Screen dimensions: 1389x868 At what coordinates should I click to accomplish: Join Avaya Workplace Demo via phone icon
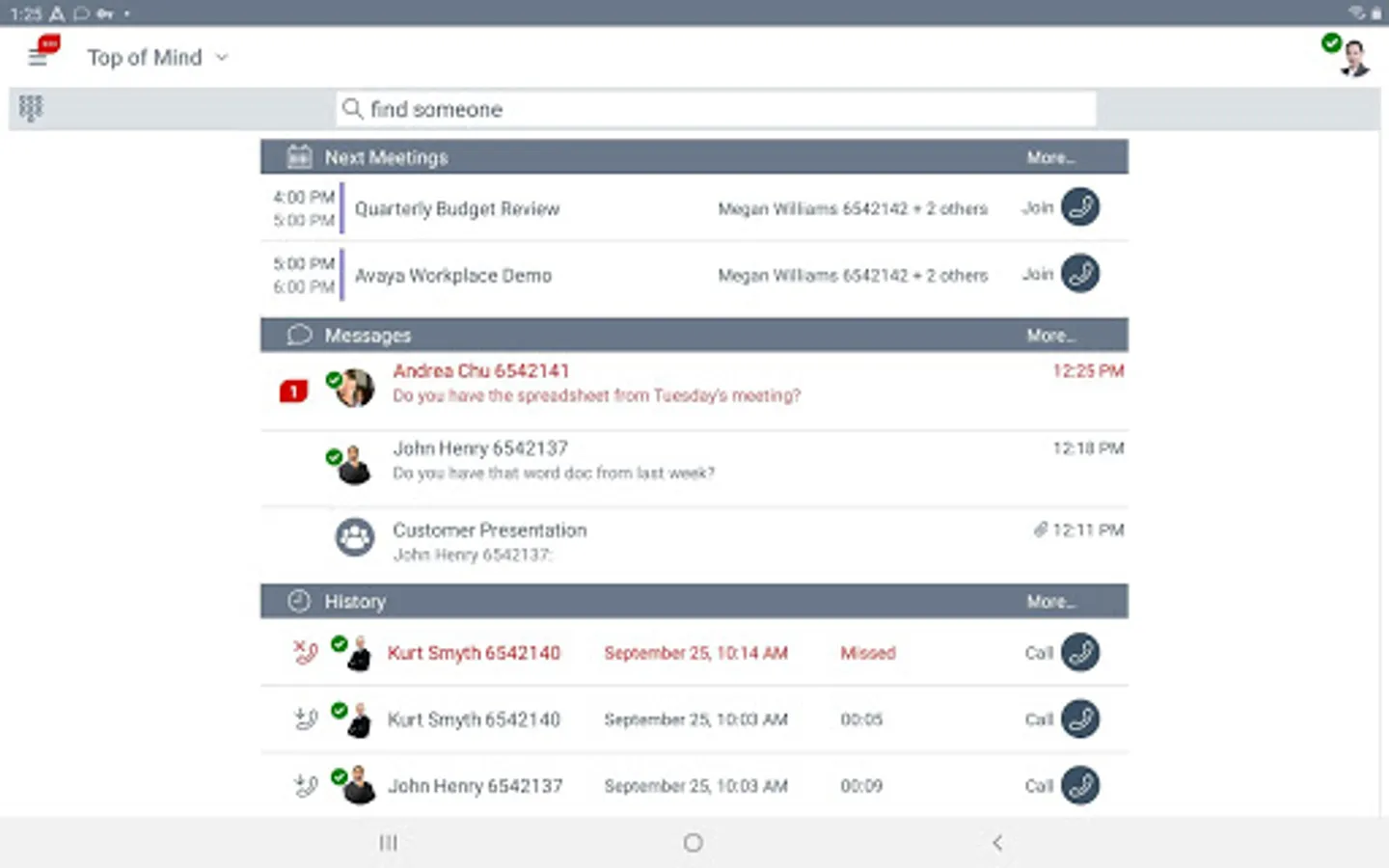pos(1080,273)
